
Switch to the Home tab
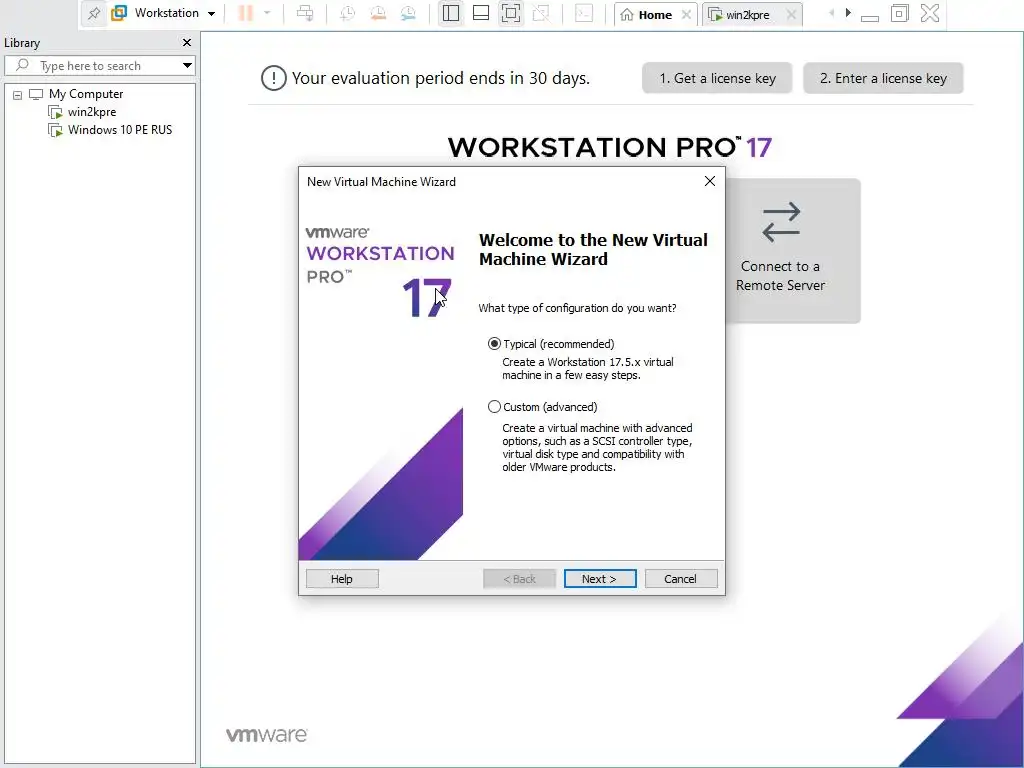[x=655, y=14]
